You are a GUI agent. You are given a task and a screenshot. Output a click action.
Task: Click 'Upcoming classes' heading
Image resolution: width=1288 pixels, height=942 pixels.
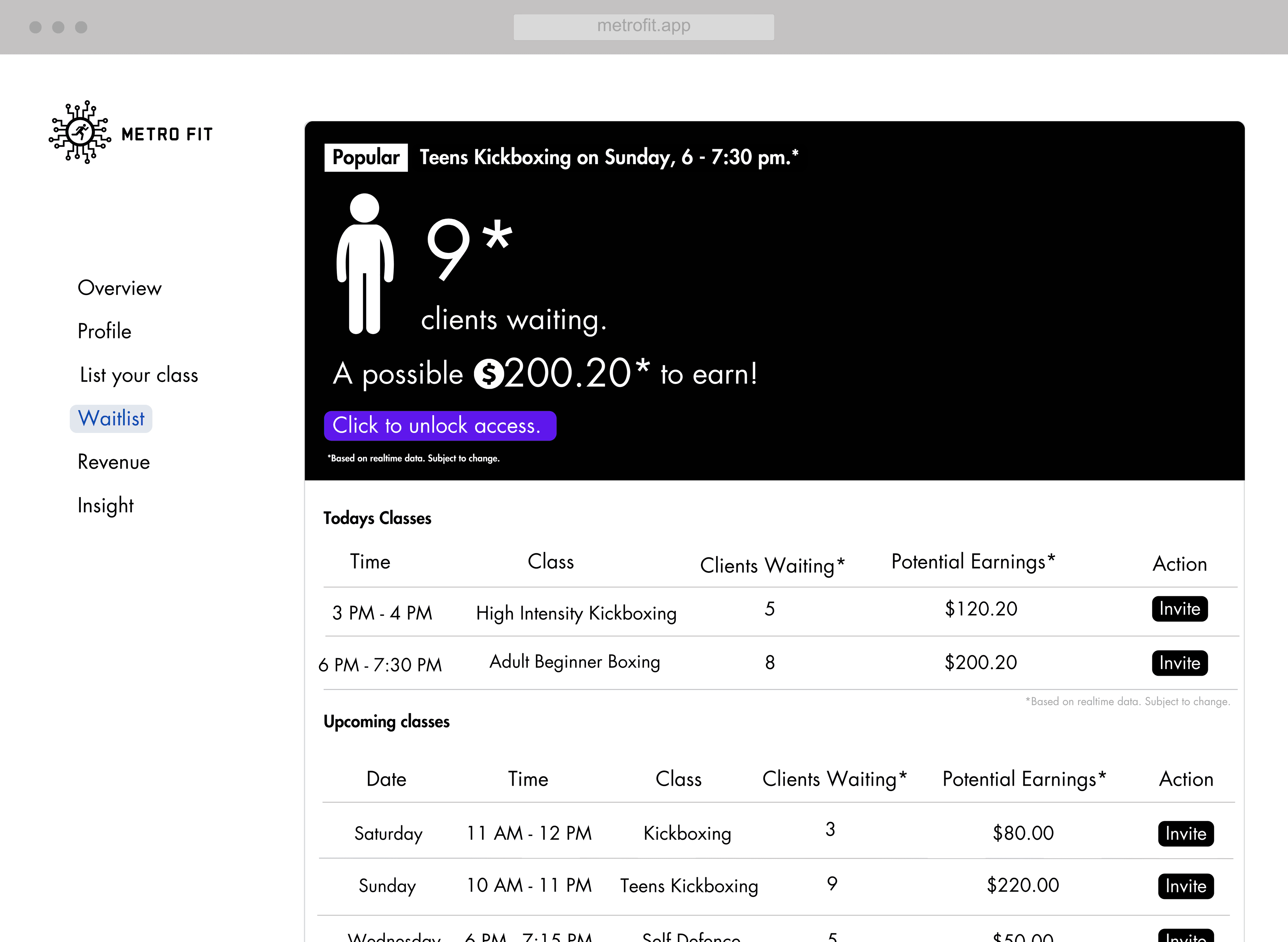click(x=387, y=722)
